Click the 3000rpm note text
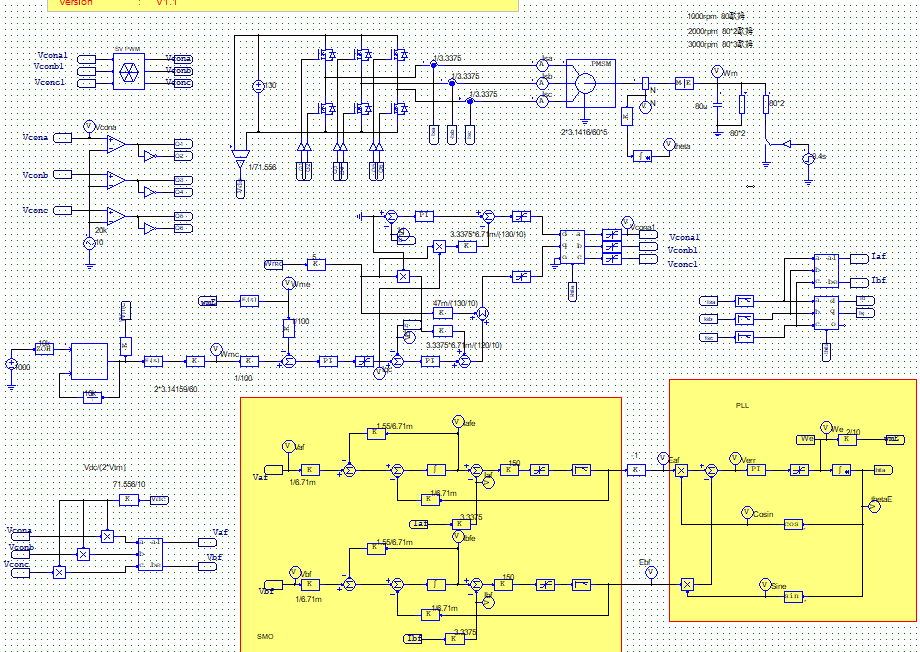The image size is (920, 652). pyautogui.click(x=721, y=44)
